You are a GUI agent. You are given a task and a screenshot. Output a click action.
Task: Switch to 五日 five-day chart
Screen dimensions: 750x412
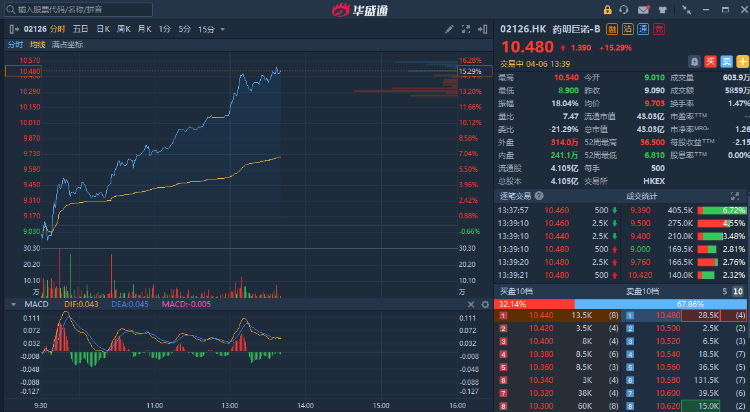coord(80,29)
